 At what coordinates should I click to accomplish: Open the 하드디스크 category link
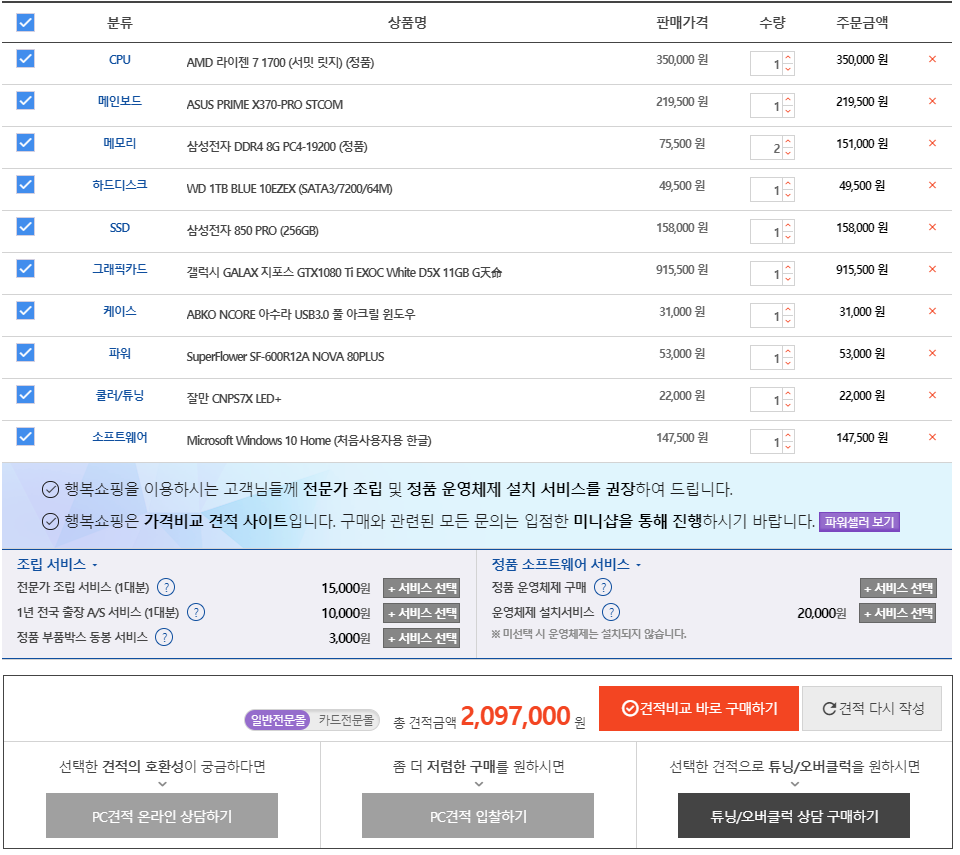[120, 186]
